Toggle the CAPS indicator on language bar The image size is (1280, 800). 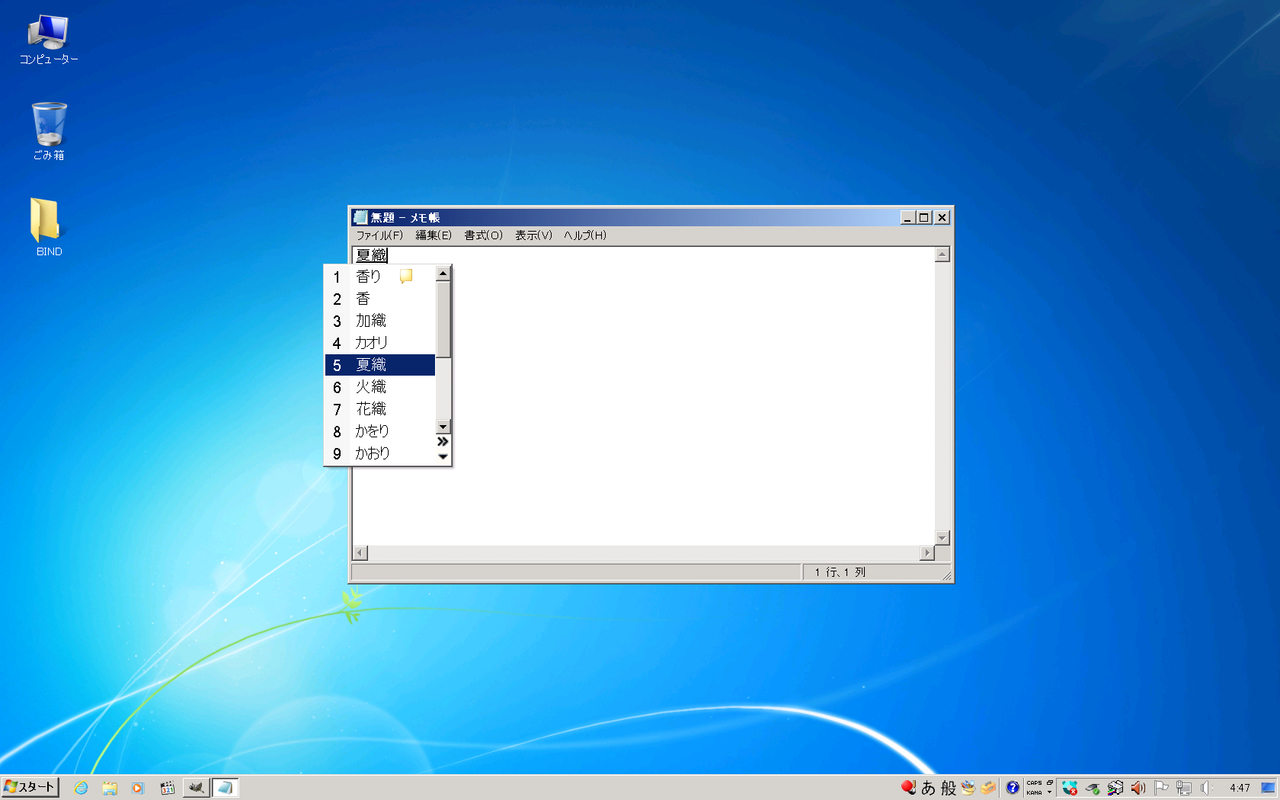point(1034,783)
